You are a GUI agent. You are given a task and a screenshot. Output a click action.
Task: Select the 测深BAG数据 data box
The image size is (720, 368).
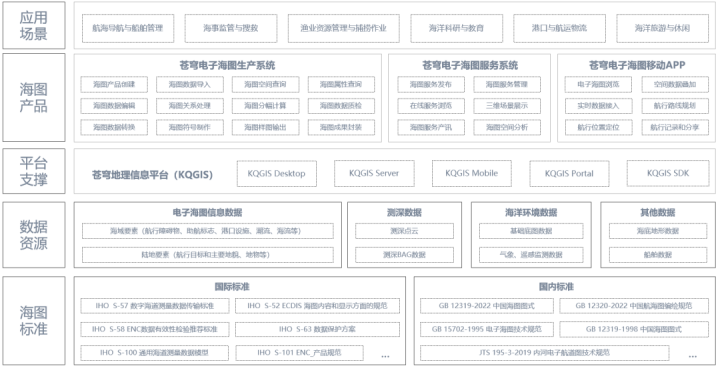coord(404,255)
